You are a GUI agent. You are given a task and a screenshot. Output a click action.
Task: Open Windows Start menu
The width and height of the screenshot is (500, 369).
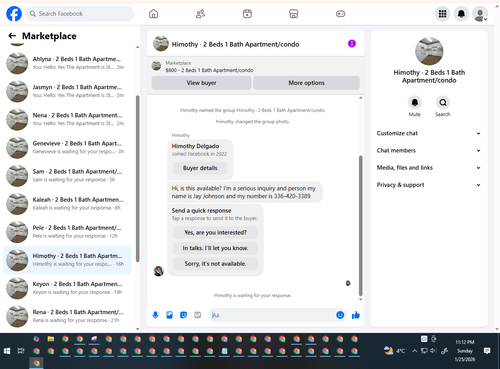pyautogui.click(x=7, y=351)
